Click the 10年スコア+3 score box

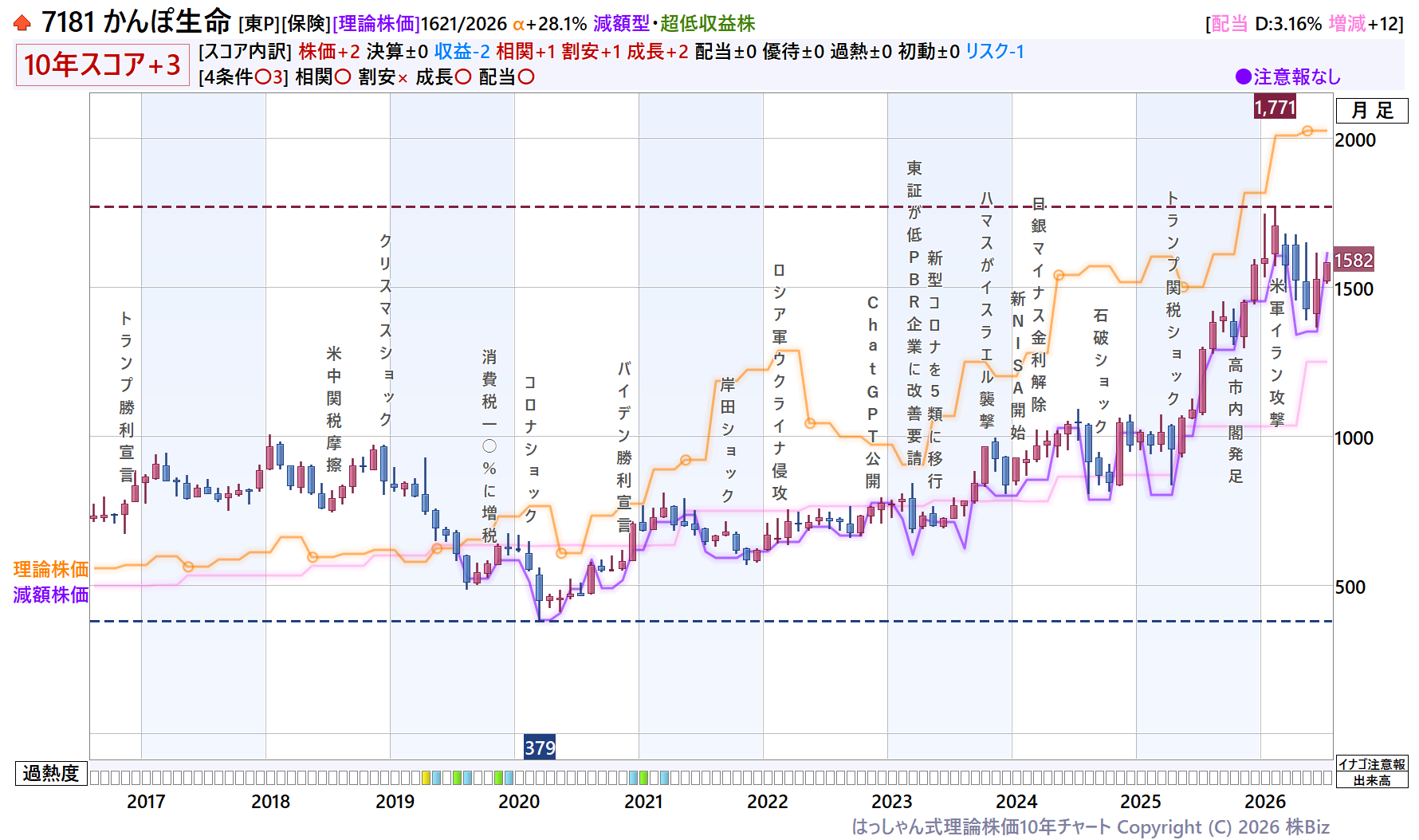pos(102,65)
